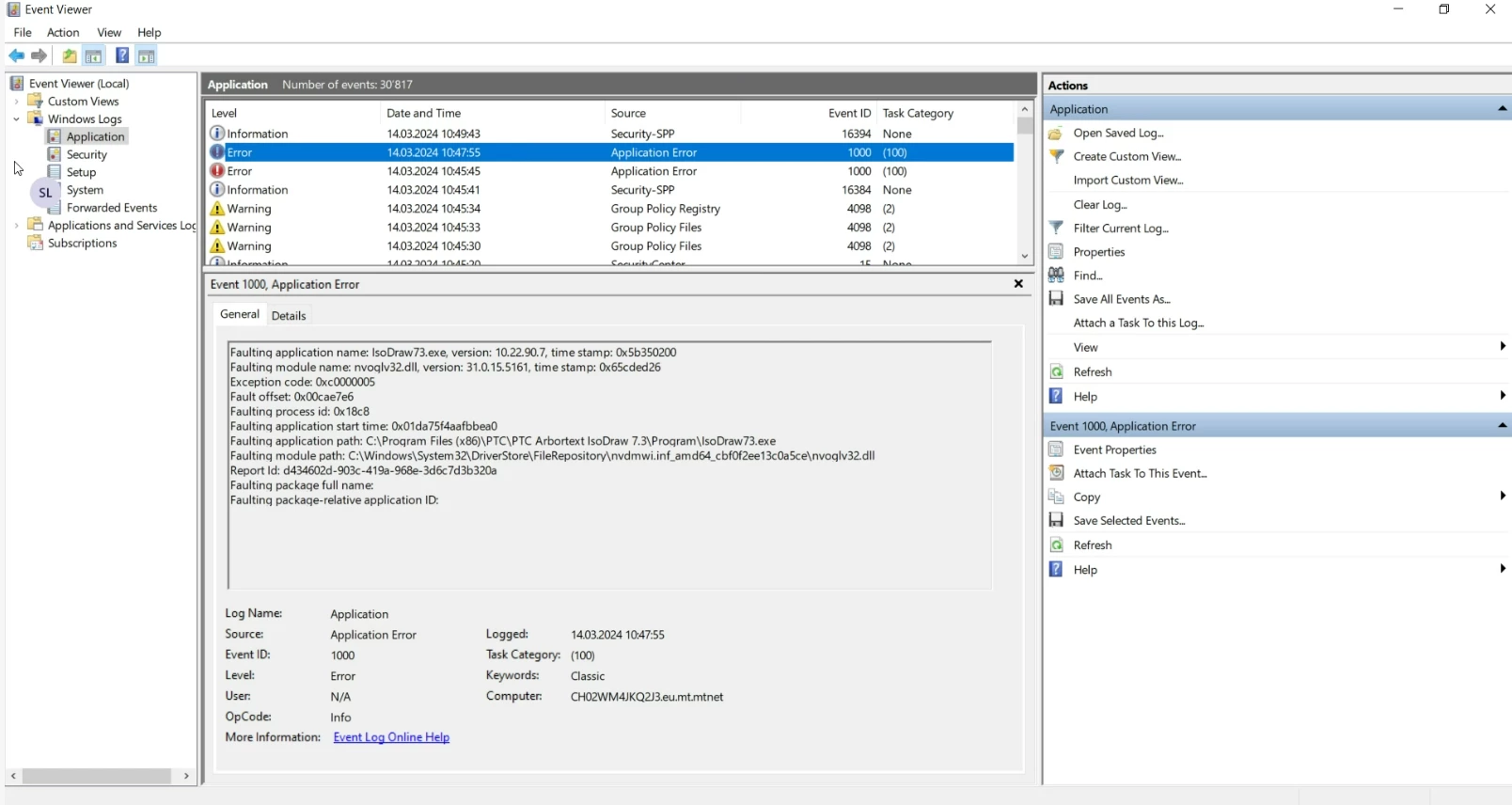The height and width of the screenshot is (805, 1512).
Task: Click the Create Custom View funnel icon
Action: (1056, 156)
